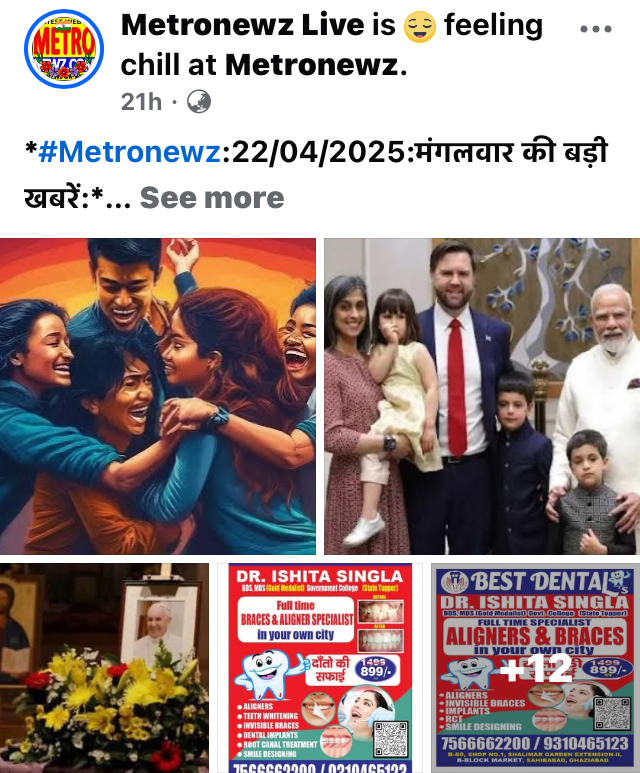Viewport: 640px width, 773px height.
Task: Open the three-dot post options menu
Action: coord(596,29)
